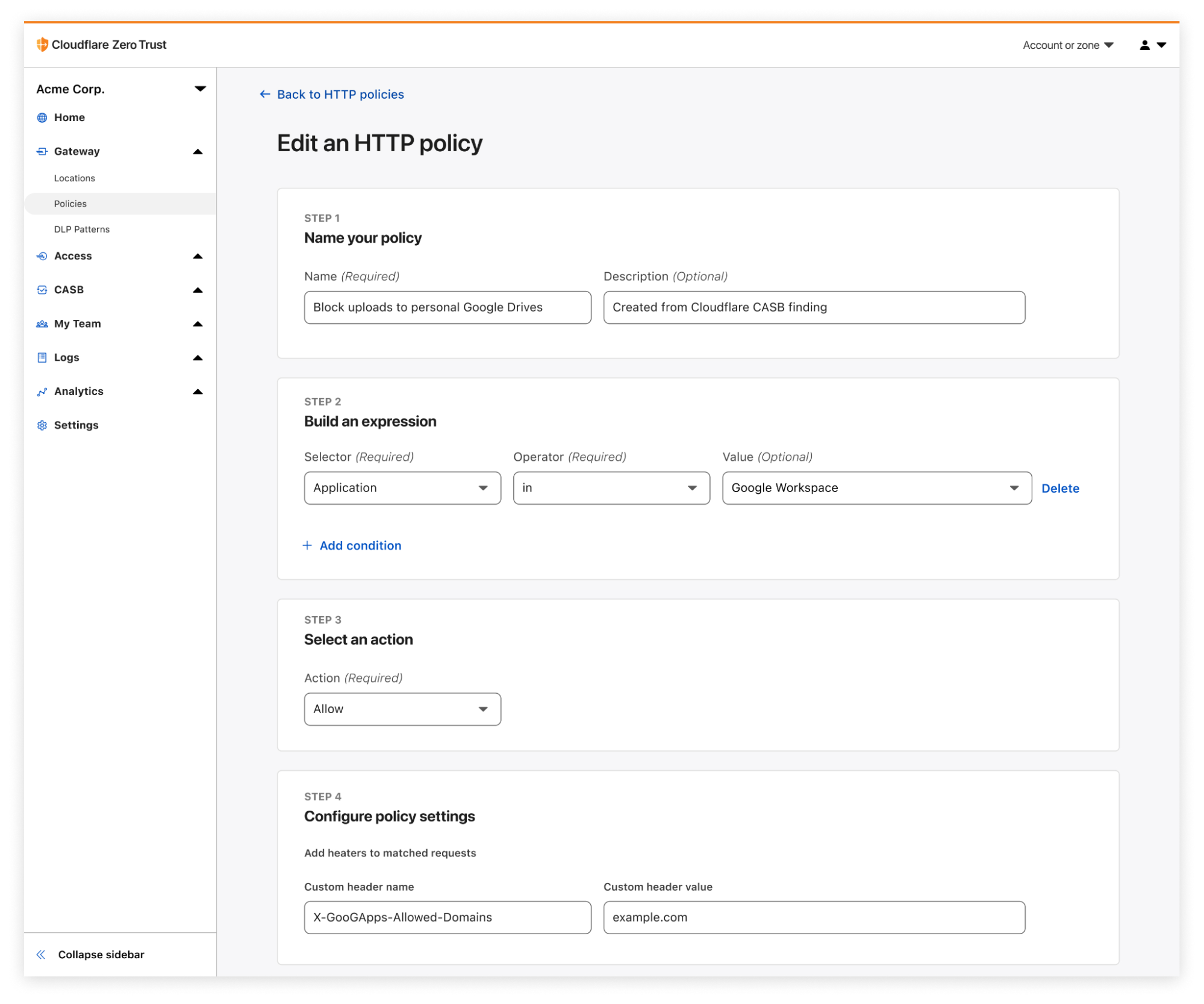Collapse the Gateway section chevron
1204x1004 pixels.
coord(198,152)
